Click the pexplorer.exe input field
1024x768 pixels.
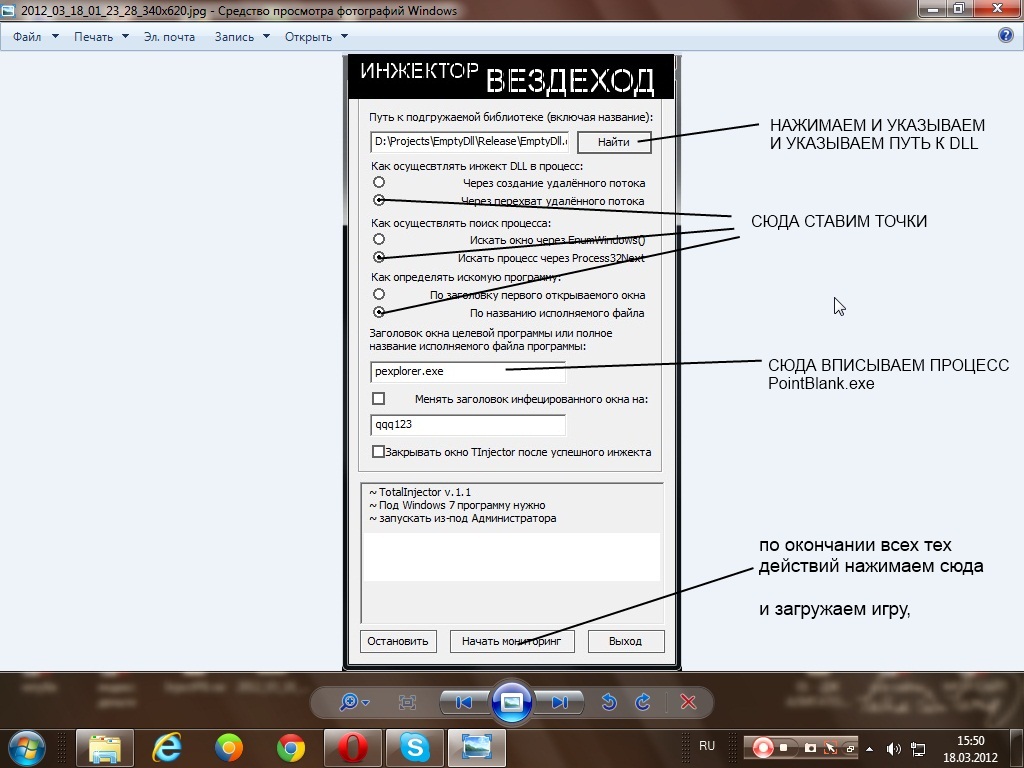468,372
